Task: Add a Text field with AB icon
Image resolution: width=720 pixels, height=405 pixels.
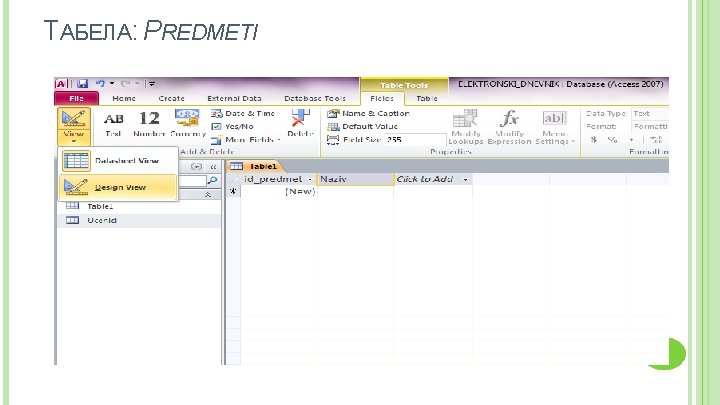Action: click(x=113, y=124)
